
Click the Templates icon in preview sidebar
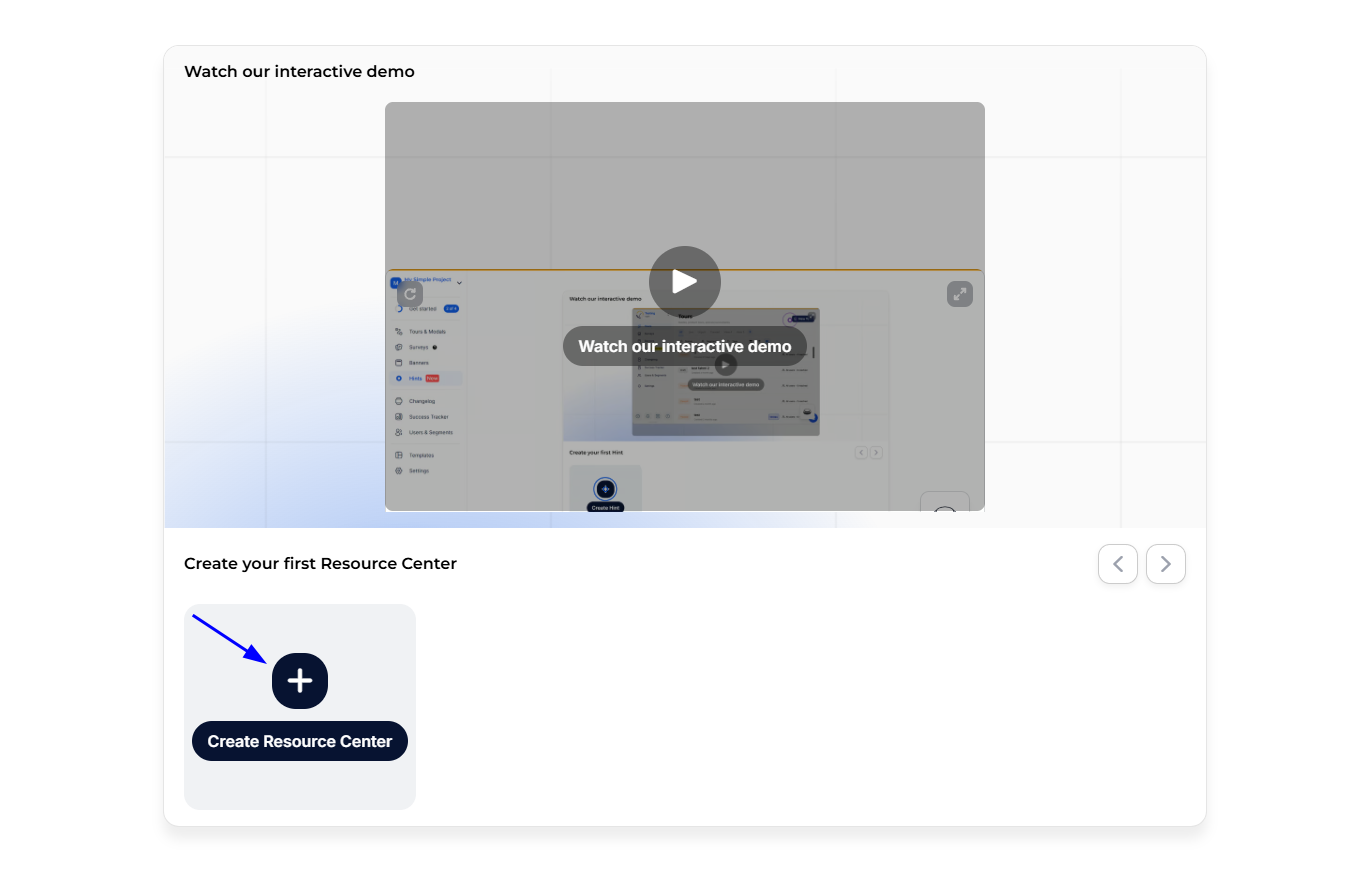pos(399,455)
